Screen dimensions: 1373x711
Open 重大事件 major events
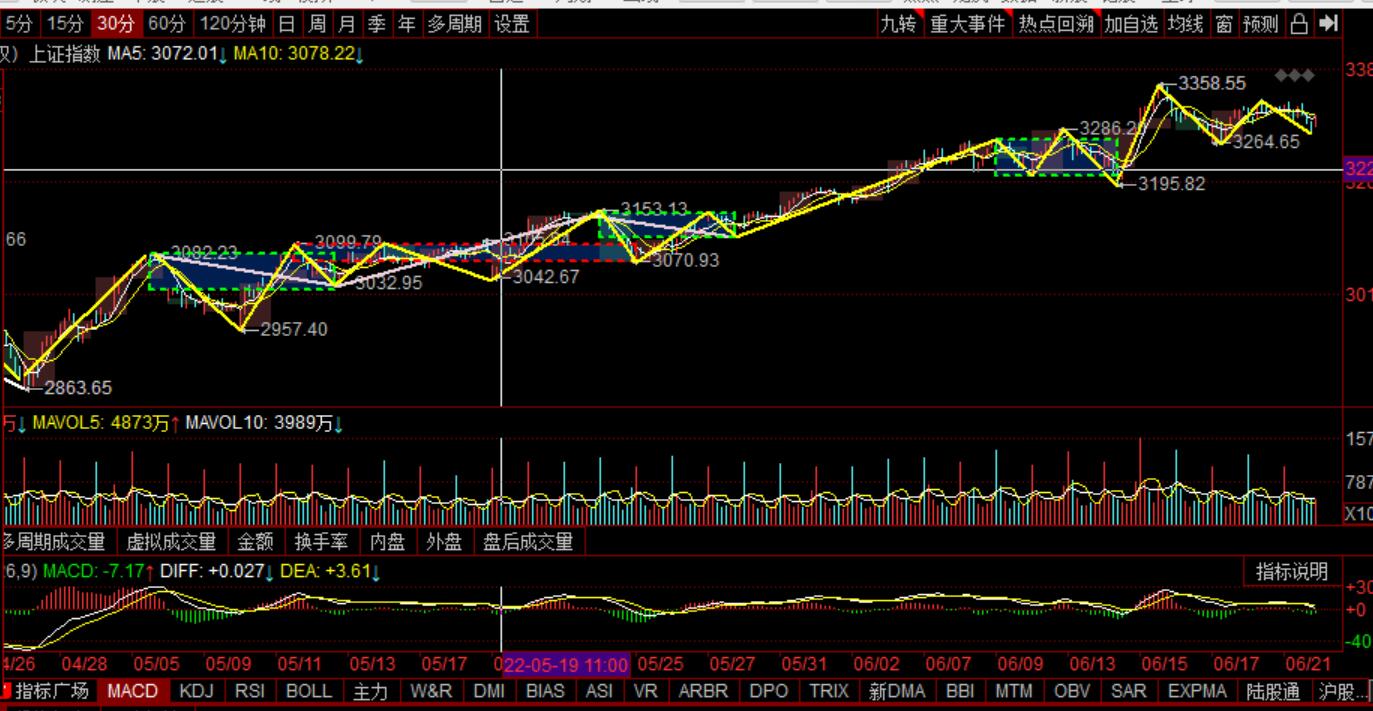coord(967,24)
